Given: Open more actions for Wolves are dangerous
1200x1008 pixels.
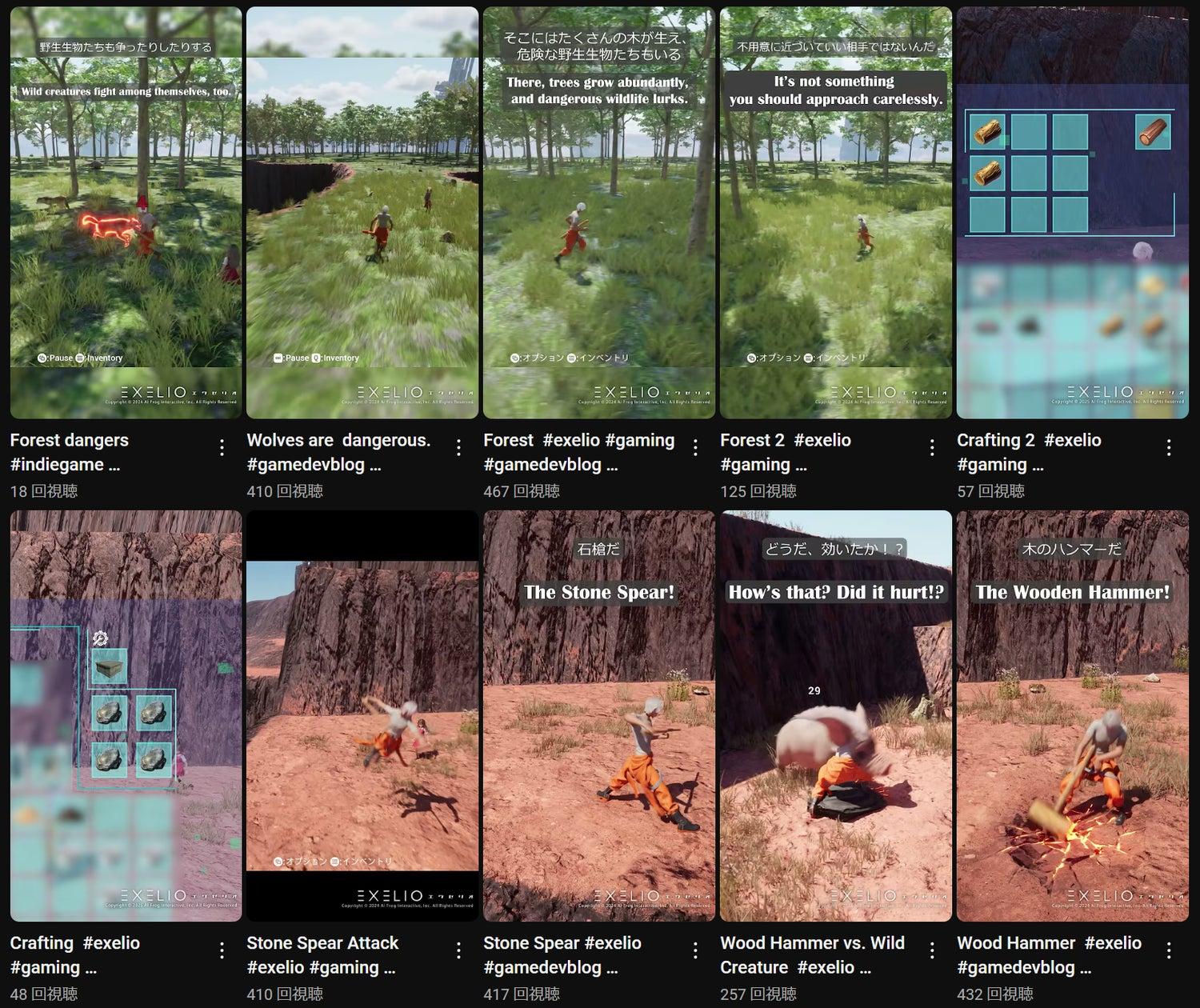Looking at the screenshot, I should click(x=458, y=448).
